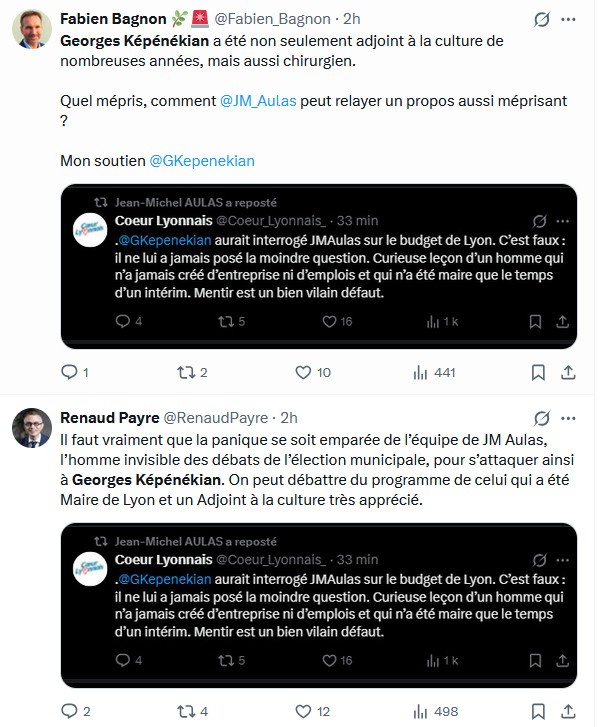Share Renaud Payre's tweet
Screen dimensions: 610x727
(x=568, y=711)
